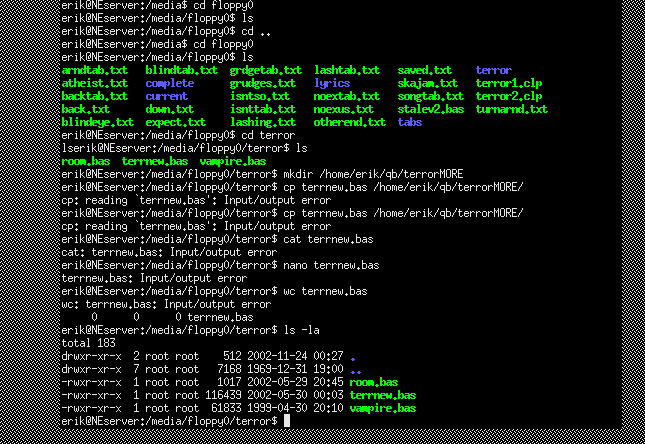Select the grudges.txt file name

pos(262,83)
